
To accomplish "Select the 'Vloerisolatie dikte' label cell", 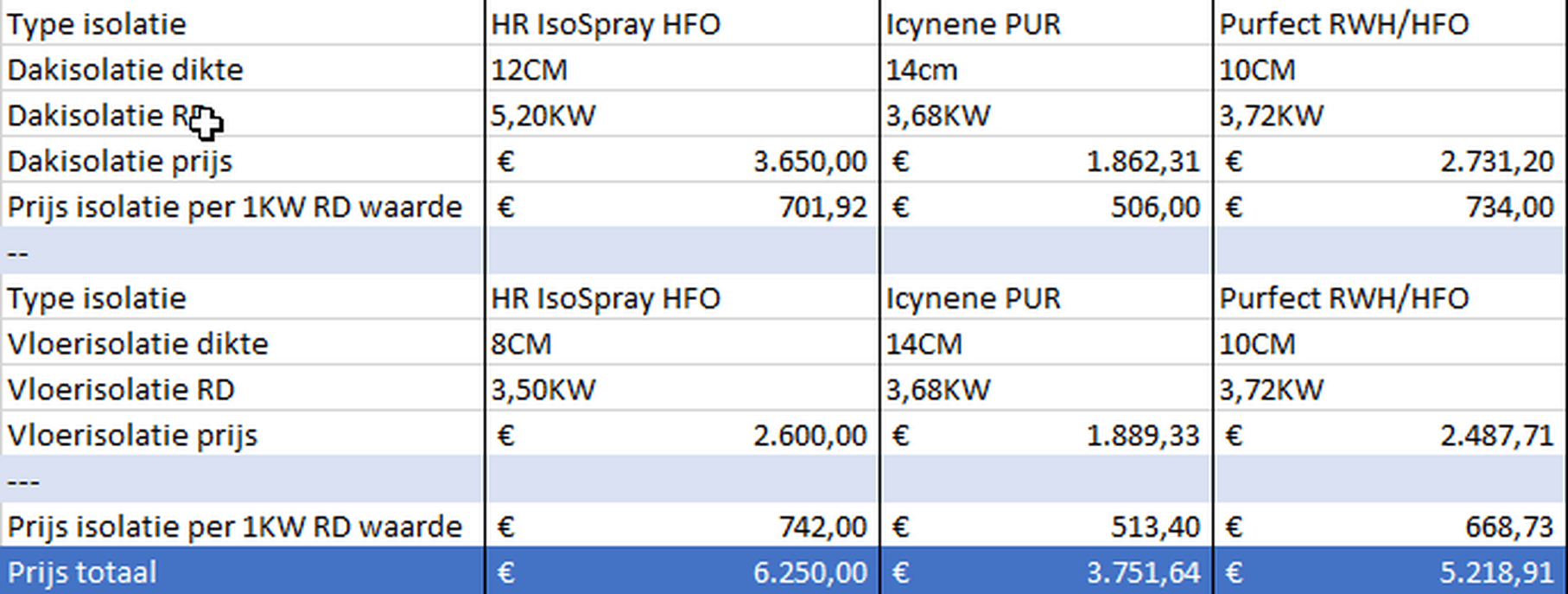I will tap(243, 343).
